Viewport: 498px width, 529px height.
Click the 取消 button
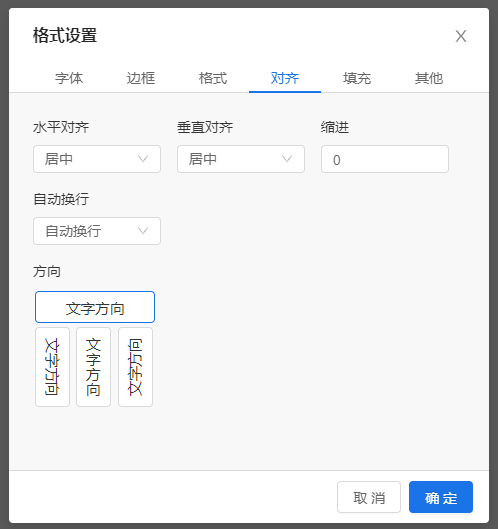(x=369, y=497)
